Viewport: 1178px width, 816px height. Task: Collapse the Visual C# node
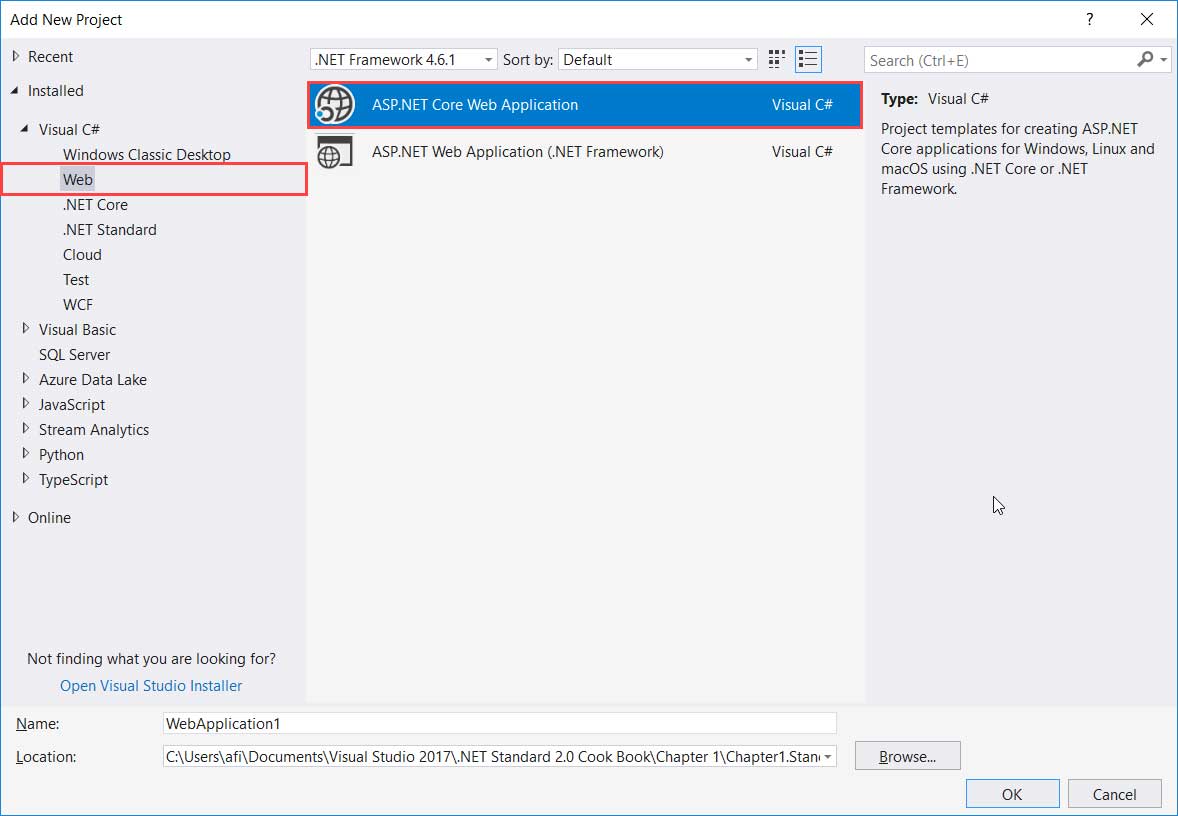(25, 129)
